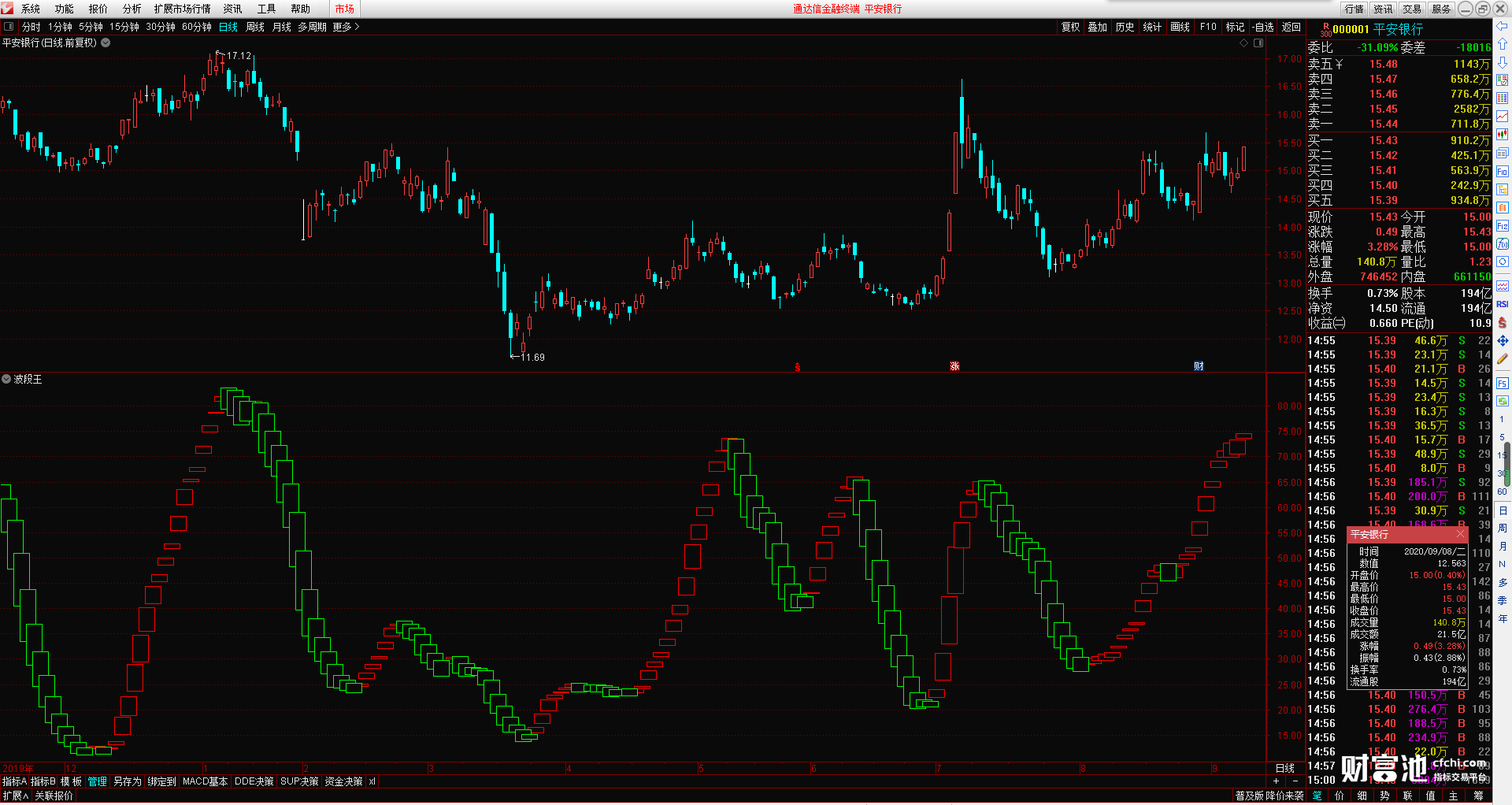Switch chart to 60分钟 period
Image resolution: width=1512 pixels, height=805 pixels.
[197, 27]
